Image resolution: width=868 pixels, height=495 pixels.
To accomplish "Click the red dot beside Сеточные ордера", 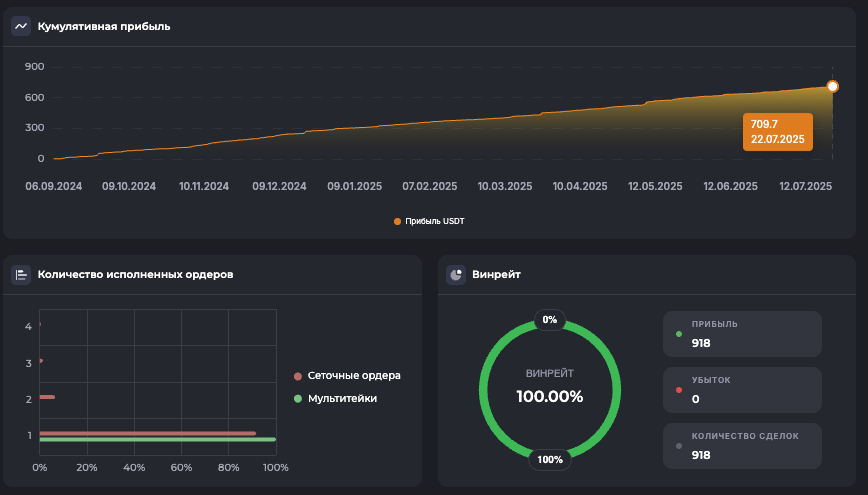I will tap(298, 376).
